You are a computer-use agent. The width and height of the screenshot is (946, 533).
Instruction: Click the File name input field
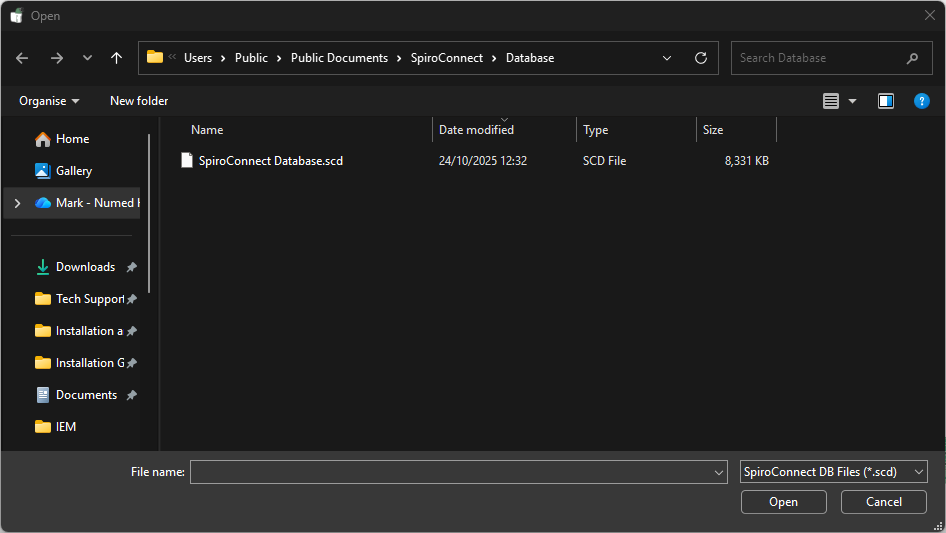(x=450, y=471)
